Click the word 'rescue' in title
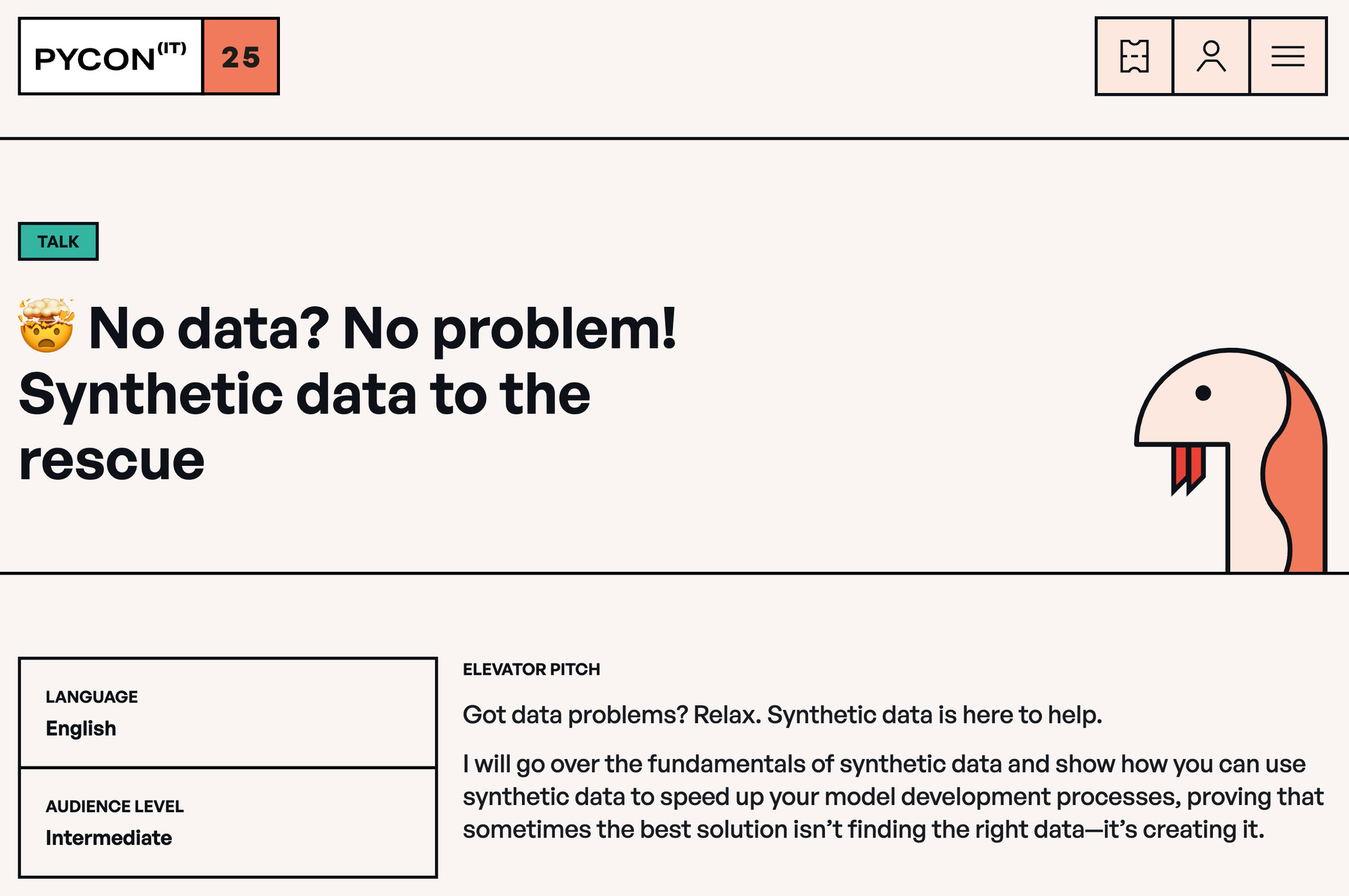The height and width of the screenshot is (896, 1349). click(112, 462)
